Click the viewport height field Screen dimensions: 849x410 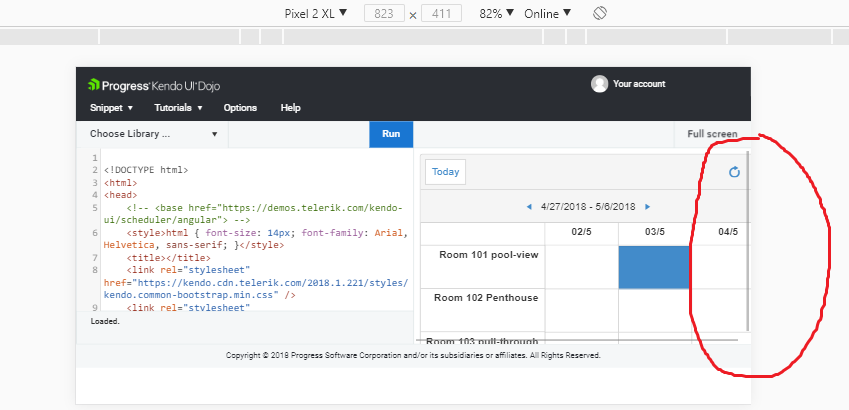click(441, 14)
